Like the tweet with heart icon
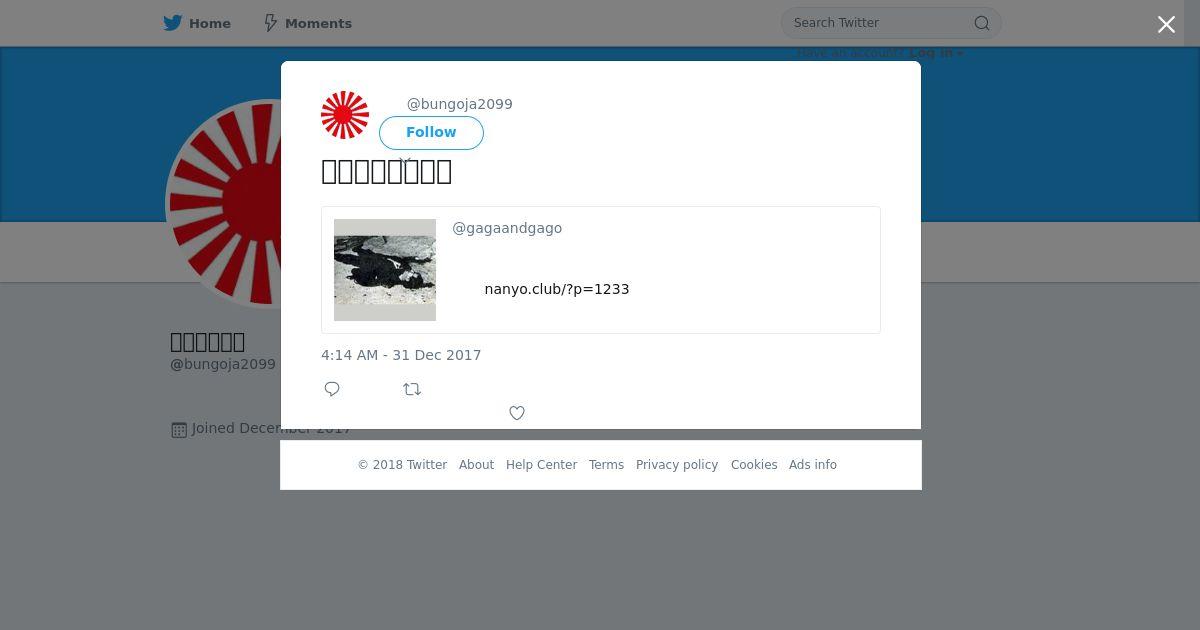This screenshot has width=1200, height=630. click(x=517, y=413)
